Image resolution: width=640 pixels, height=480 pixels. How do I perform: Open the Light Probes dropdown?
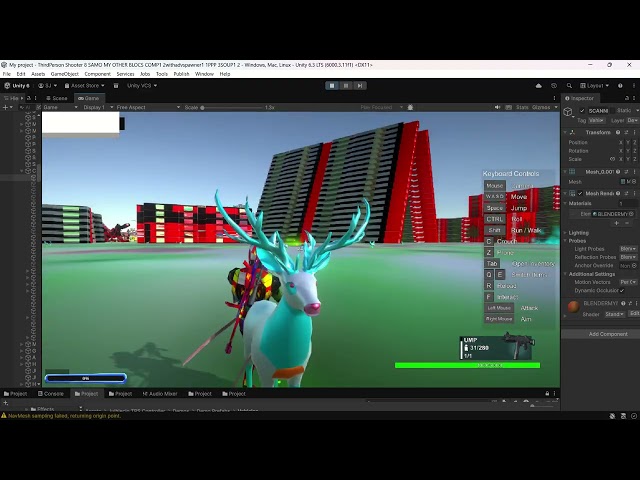[629, 249]
